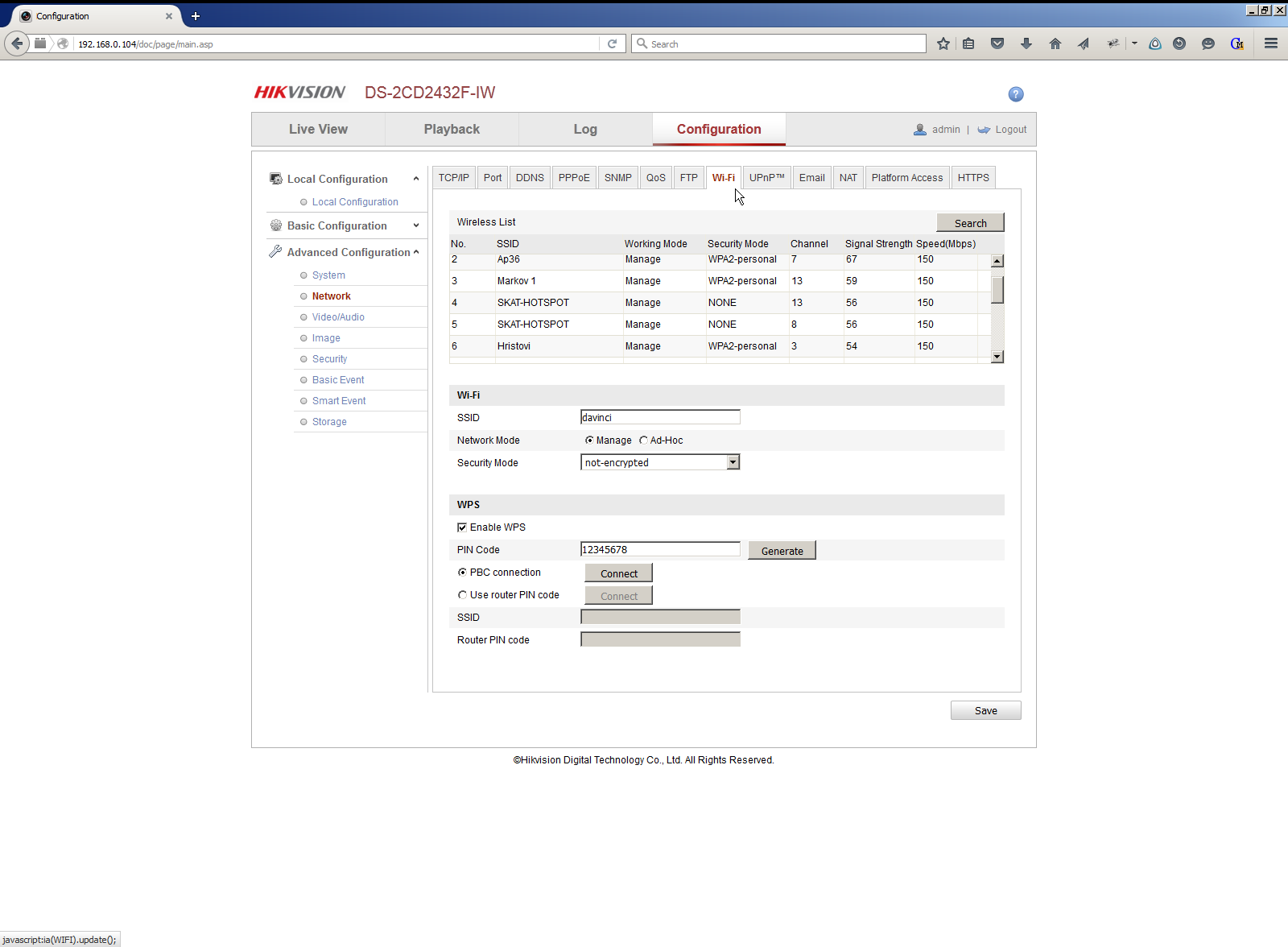Switch to the Live View tab

[319, 130]
